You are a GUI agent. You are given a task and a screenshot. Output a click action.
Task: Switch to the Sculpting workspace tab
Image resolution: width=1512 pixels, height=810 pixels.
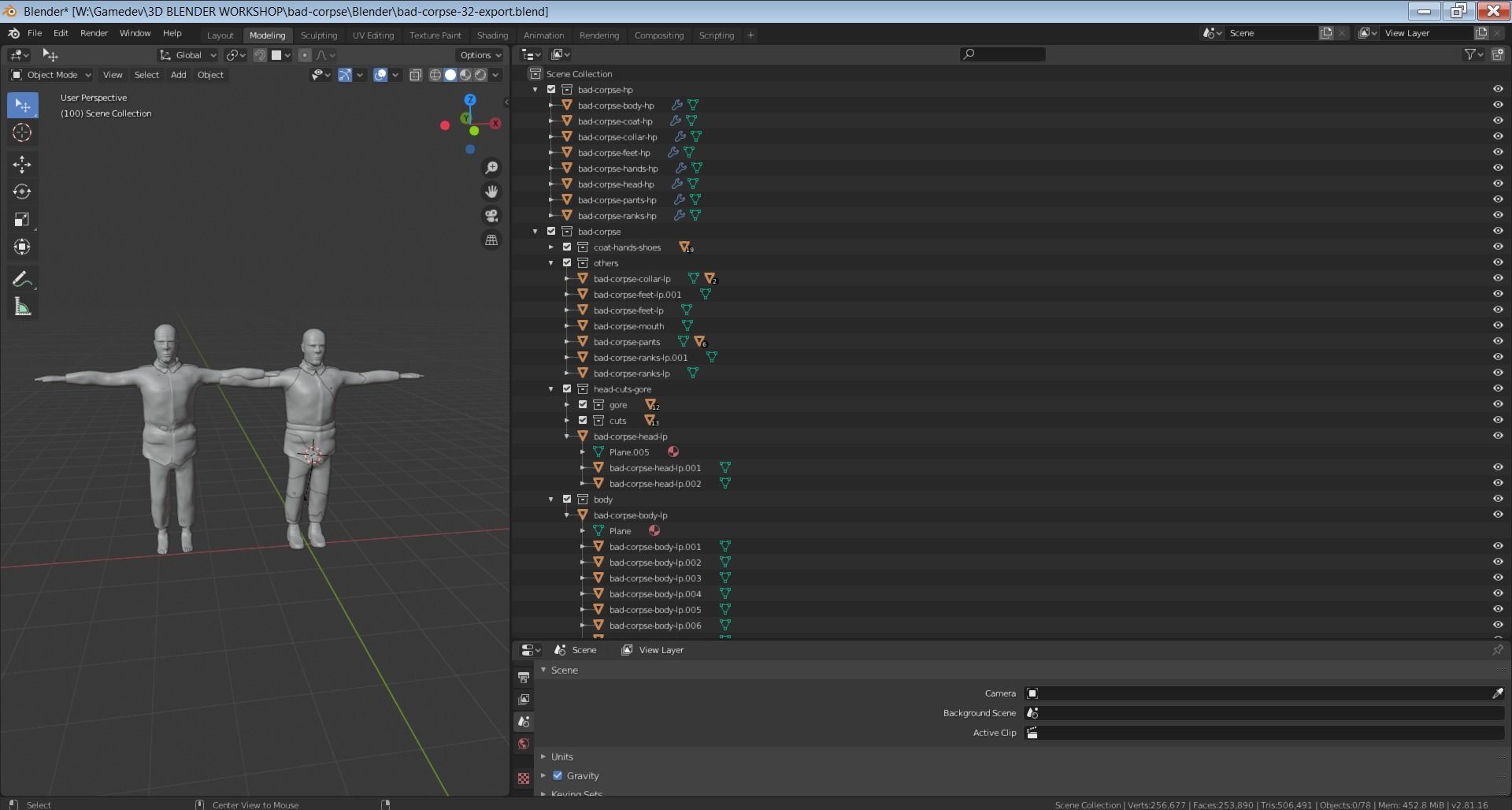click(319, 35)
